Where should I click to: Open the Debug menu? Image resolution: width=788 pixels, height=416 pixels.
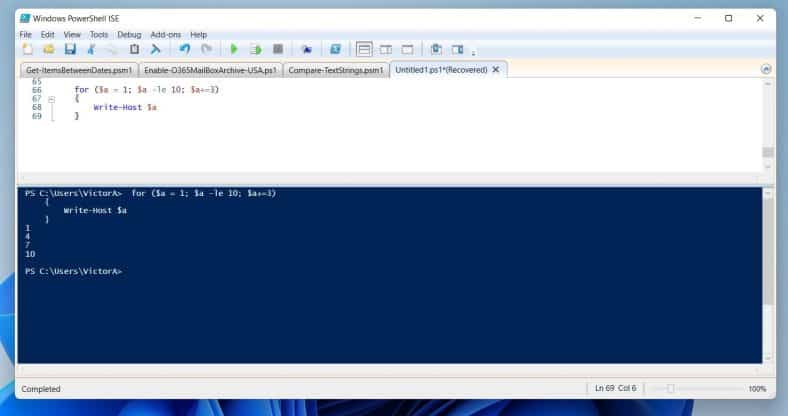pos(129,35)
